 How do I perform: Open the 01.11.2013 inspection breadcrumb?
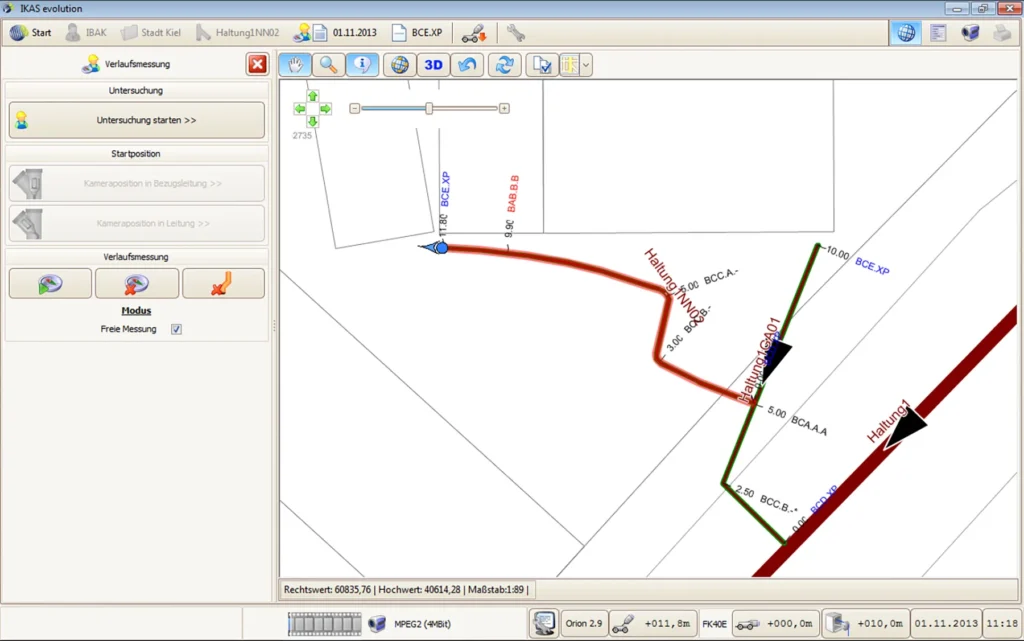(335, 32)
